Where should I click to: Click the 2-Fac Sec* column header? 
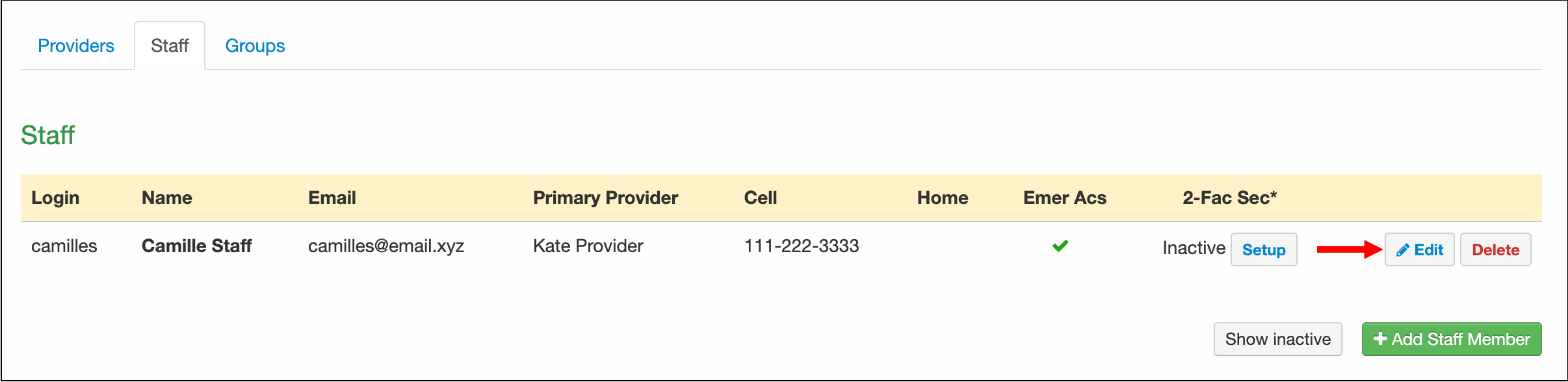pos(1229,197)
